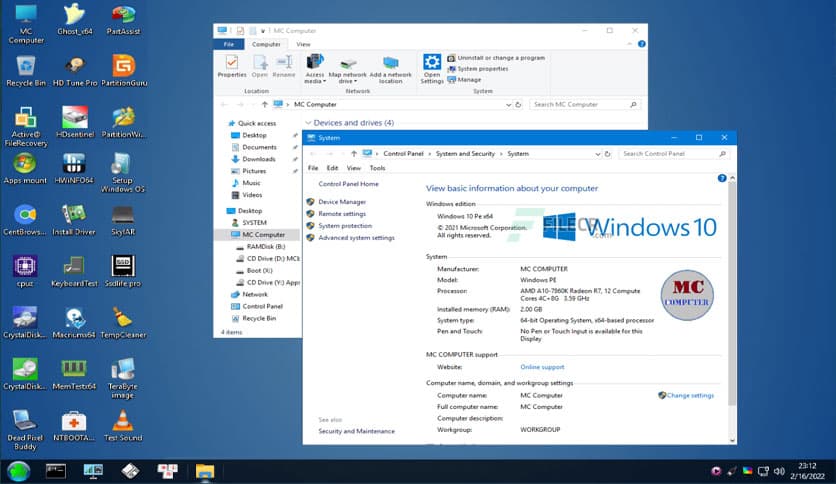This screenshot has width=836, height=484.
Task: Select the HD Tune Pro desktop icon
Action: (x=74, y=66)
